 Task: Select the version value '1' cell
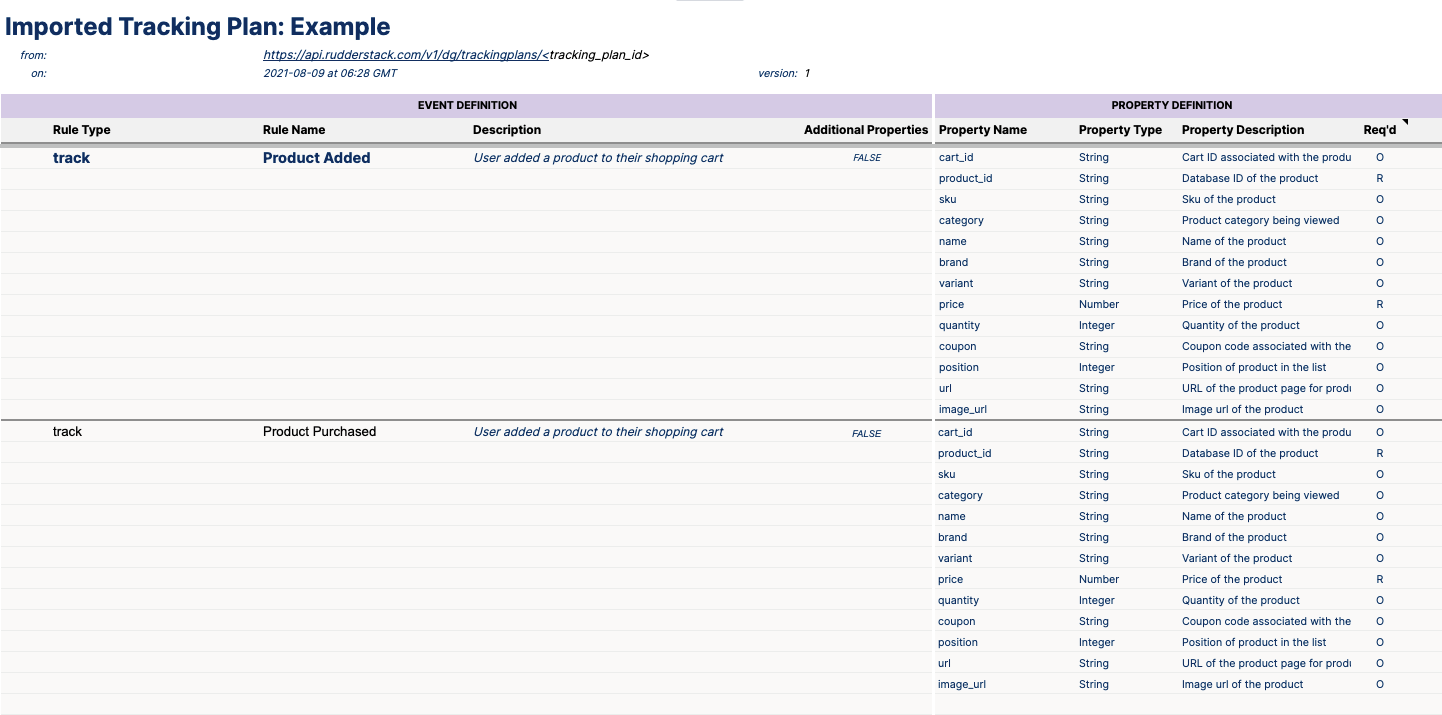point(807,73)
